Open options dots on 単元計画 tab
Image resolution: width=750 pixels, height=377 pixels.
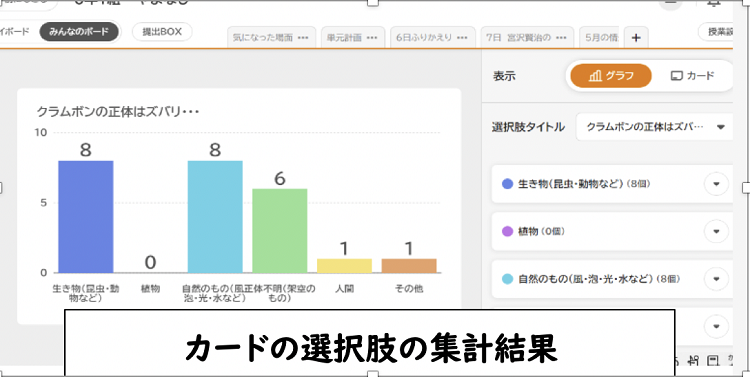tap(372, 38)
